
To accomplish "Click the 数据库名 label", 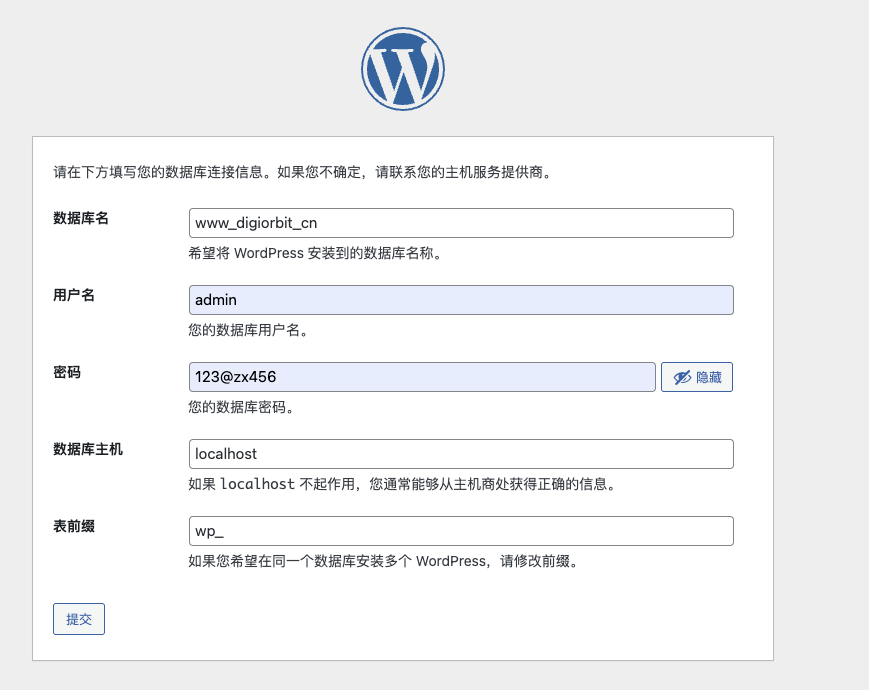I will (81, 218).
